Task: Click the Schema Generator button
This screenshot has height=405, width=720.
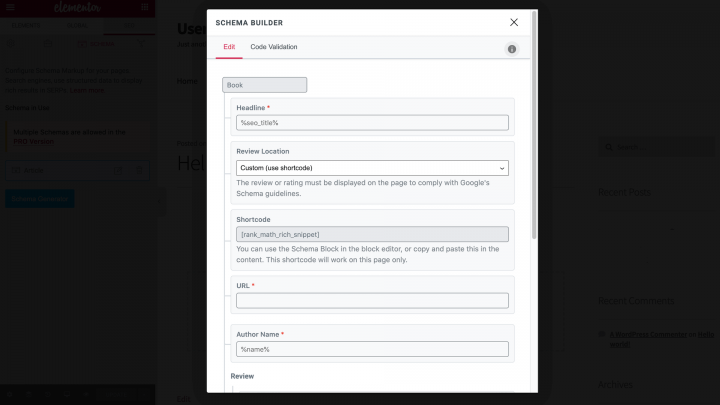Action: (x=40, y=199)
